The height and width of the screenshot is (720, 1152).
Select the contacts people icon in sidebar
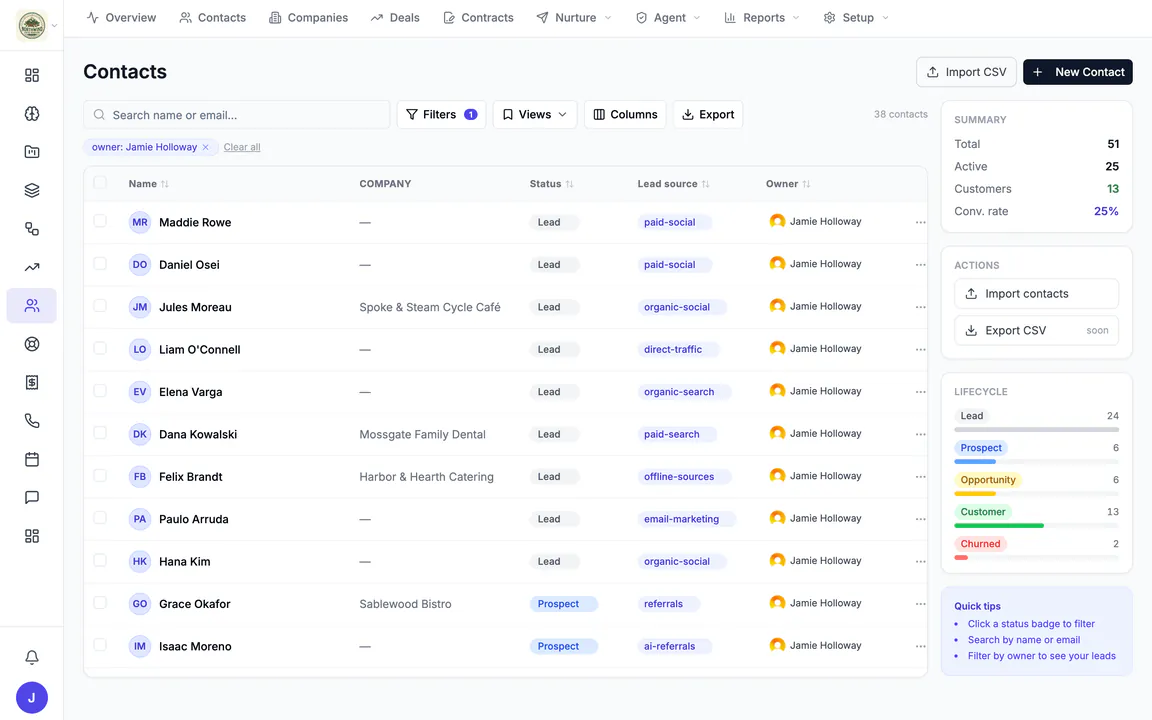[x=32, y=306]
